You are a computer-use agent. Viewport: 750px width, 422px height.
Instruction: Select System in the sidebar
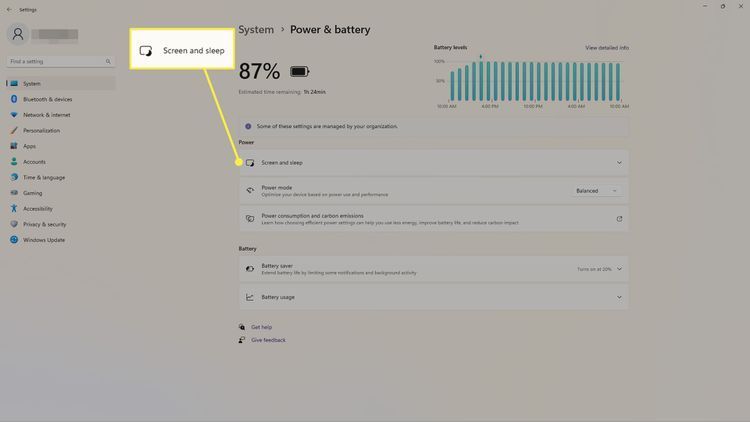click(32, 83)
